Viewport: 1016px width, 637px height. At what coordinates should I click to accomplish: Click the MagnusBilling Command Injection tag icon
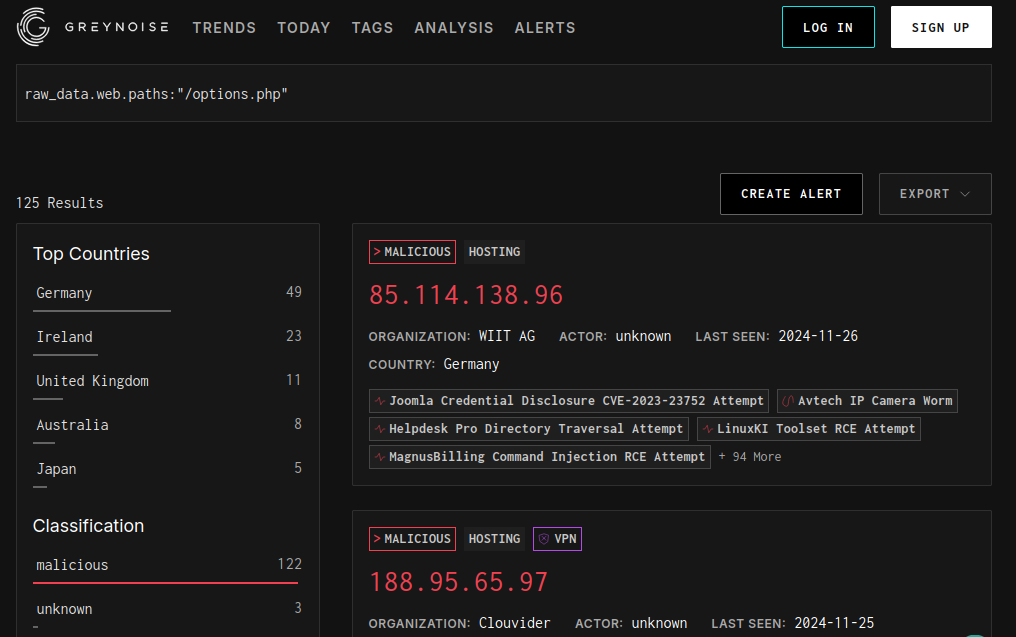[x=380, y=457]
